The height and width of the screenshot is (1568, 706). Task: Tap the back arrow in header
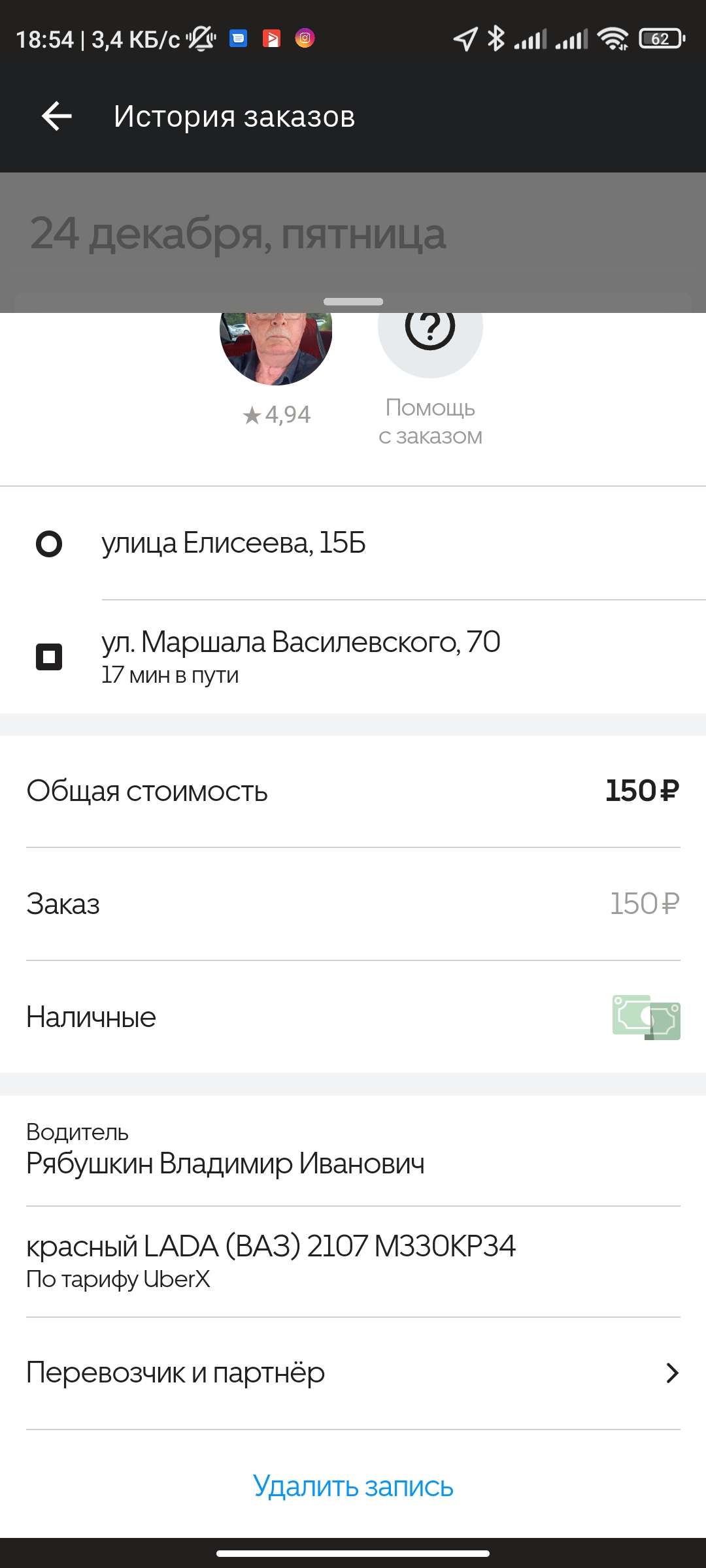point(57,117)
